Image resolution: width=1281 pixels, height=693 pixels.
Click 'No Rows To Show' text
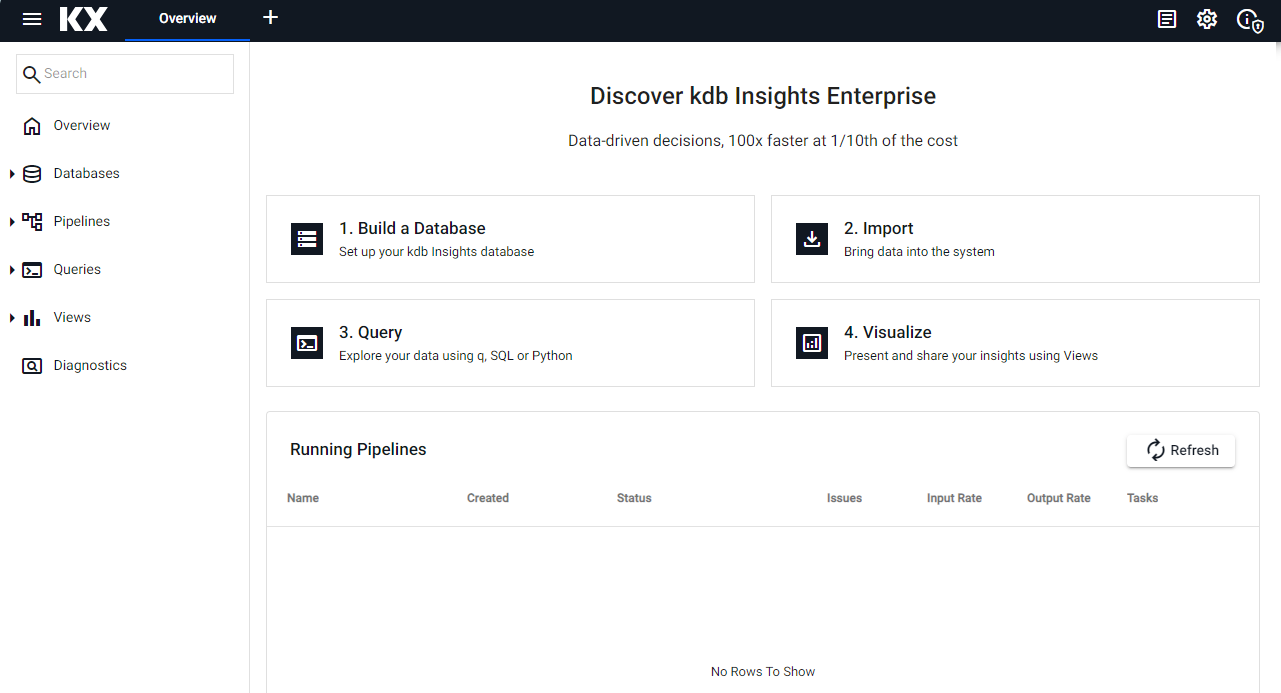click(763, 672)
